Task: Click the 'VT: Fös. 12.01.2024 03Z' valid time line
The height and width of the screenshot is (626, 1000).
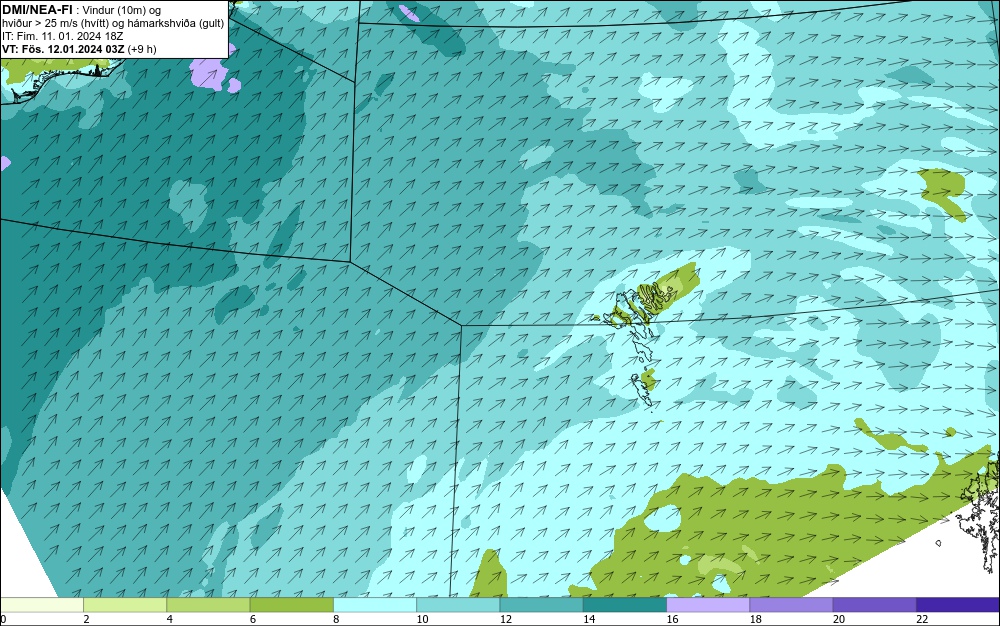Action: [x=63, y=49]
